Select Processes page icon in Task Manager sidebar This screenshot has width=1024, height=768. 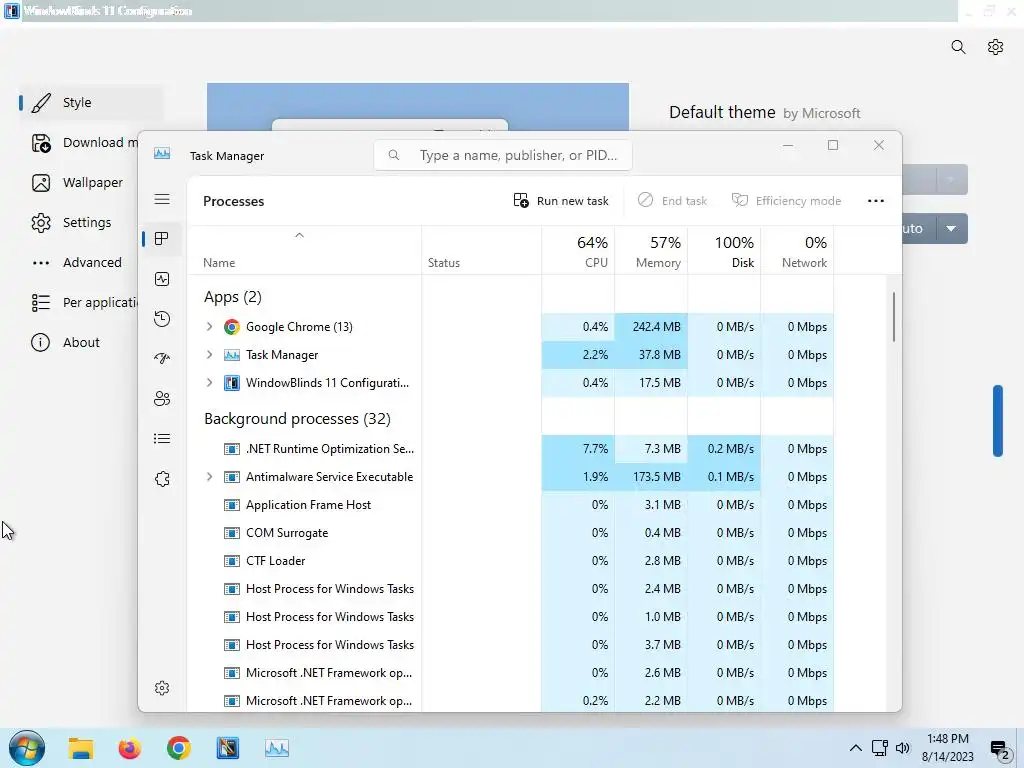point(162,239)
